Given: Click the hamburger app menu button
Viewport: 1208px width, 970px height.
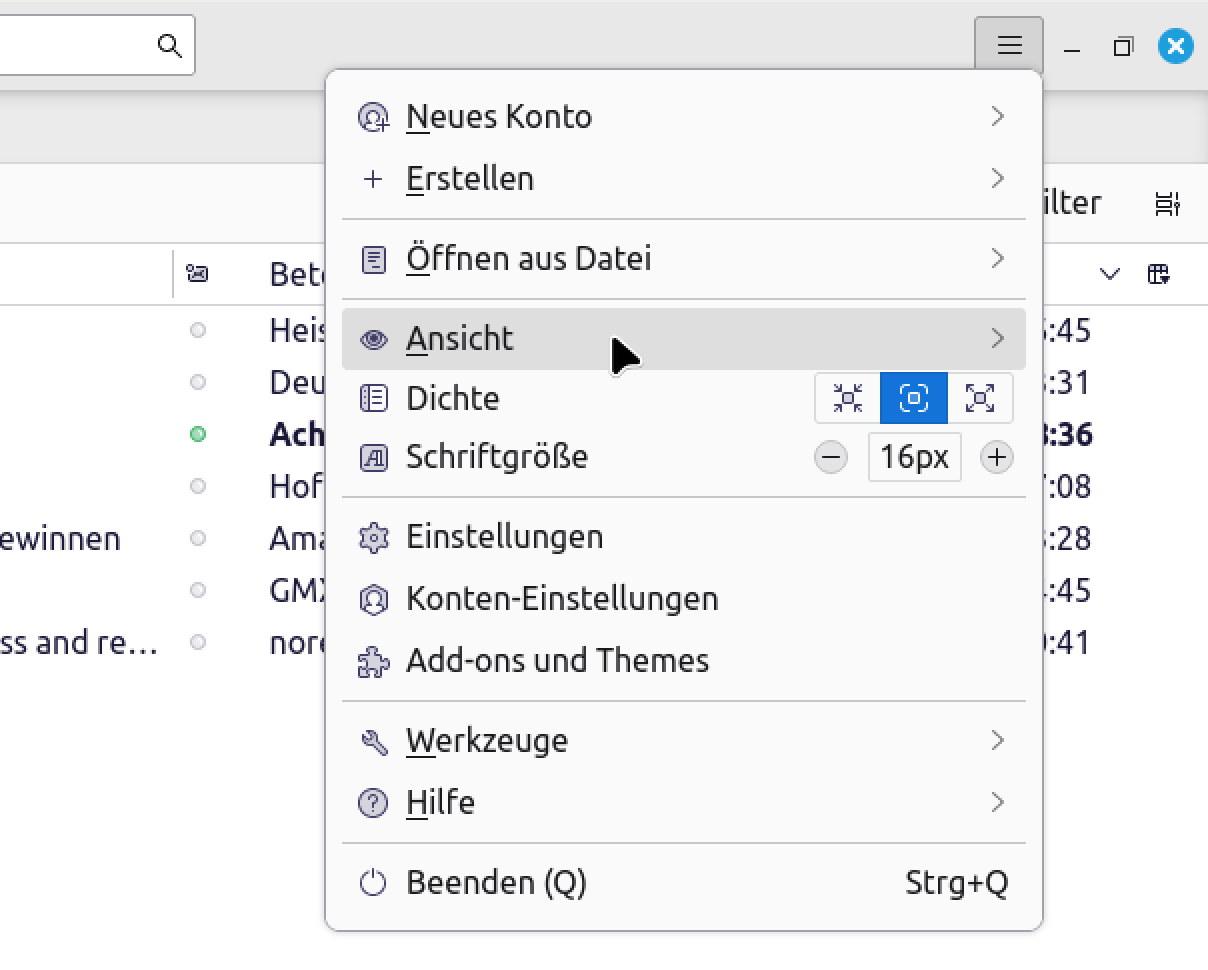Looking at the screenshot, I should 1009,45.
